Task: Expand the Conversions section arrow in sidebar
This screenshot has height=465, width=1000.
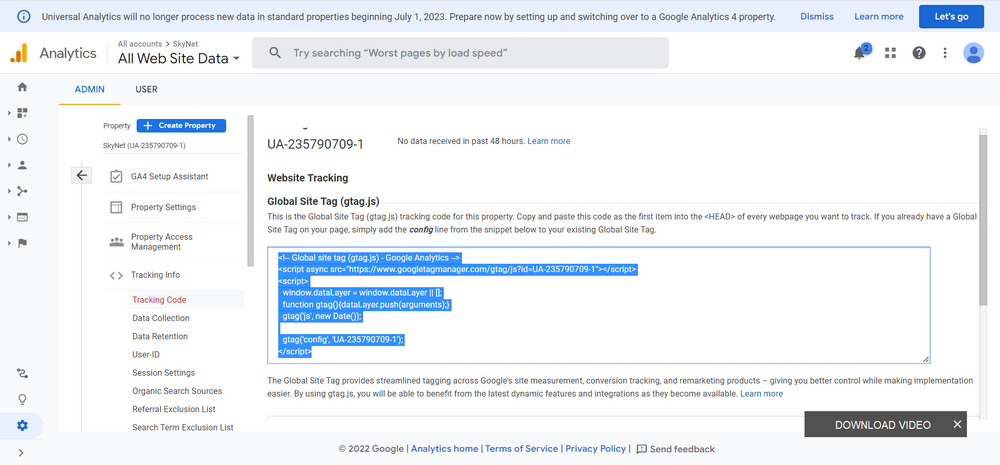Action: [9, 243]
